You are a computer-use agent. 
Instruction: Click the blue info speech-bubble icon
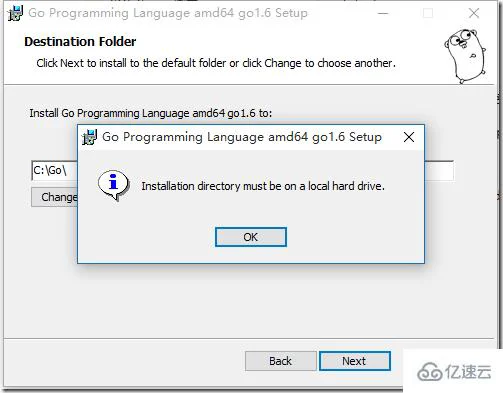point(114,185)
